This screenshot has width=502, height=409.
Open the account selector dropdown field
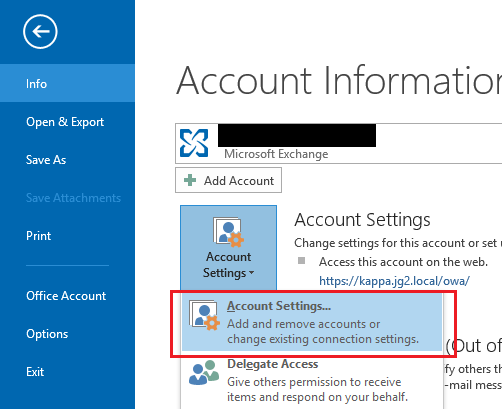(338, 143)
